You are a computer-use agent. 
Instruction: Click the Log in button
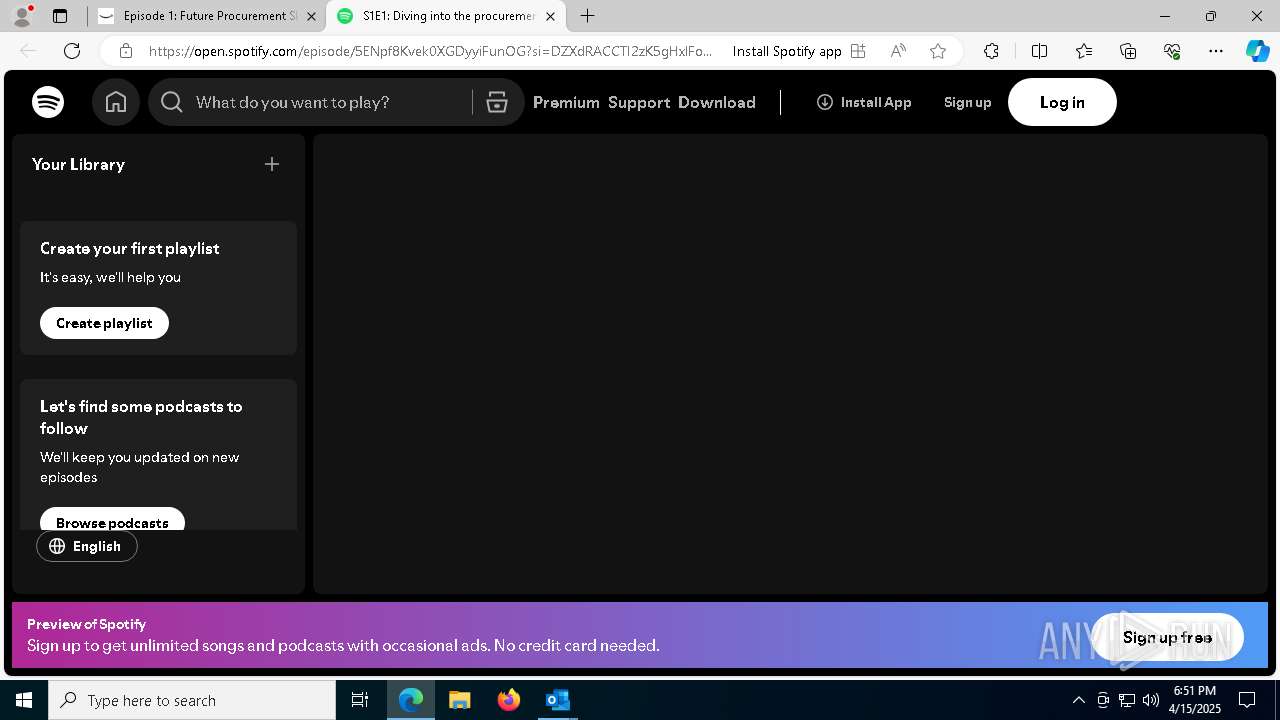(x=1062, y=102)
